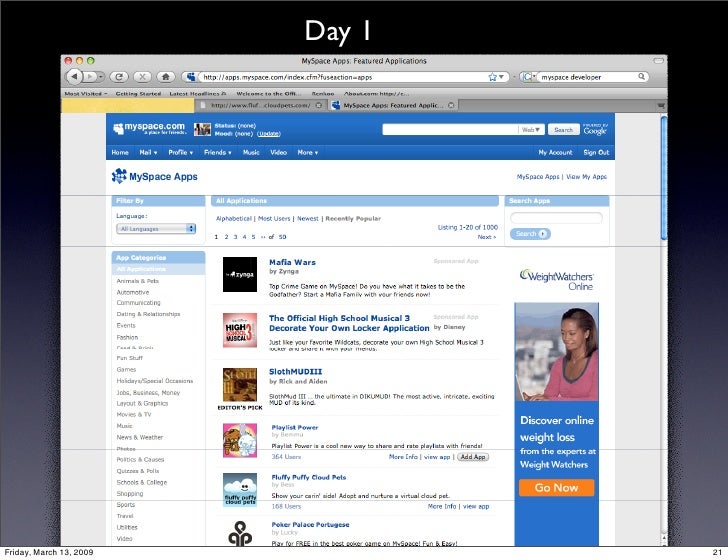The image size is (728, 560).
Task: Click the MySpace Apps puzzle logo icon
Action: pos(119,176)
